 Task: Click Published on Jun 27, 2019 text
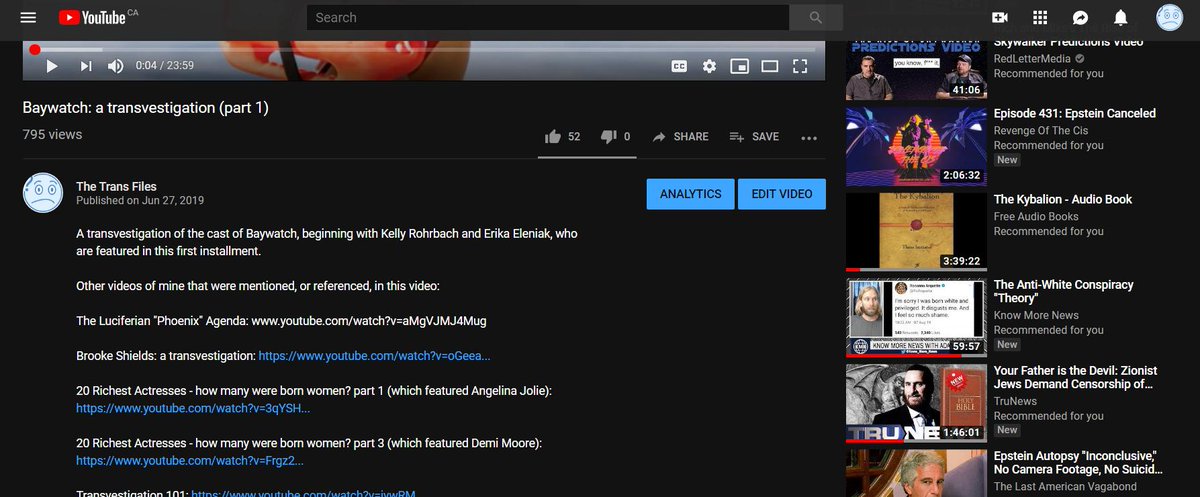(139, 200)
